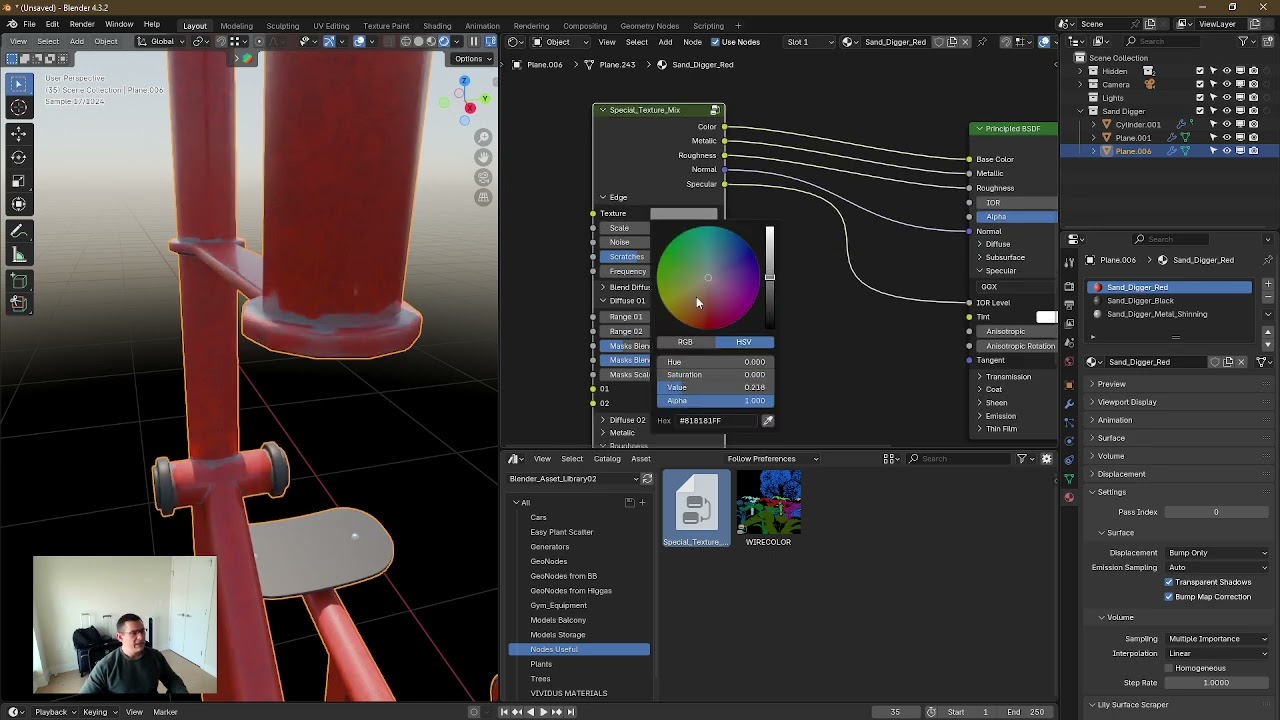Click the Value slider in color picker
The image size is (1280, 720).
pyautogui.click(x=715, y=388)
